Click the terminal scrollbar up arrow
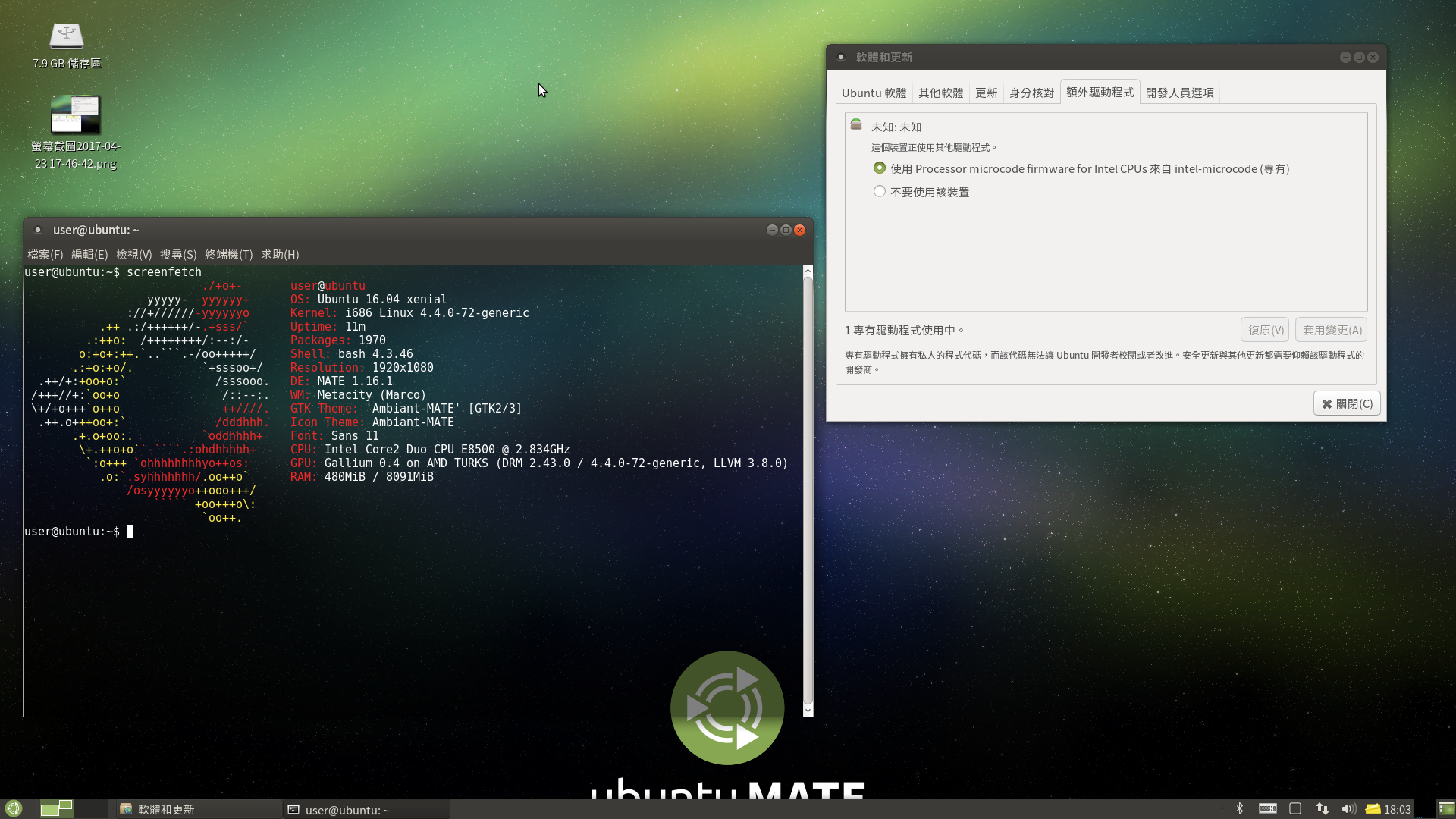 pyautogui.click(x=808, y=271)
